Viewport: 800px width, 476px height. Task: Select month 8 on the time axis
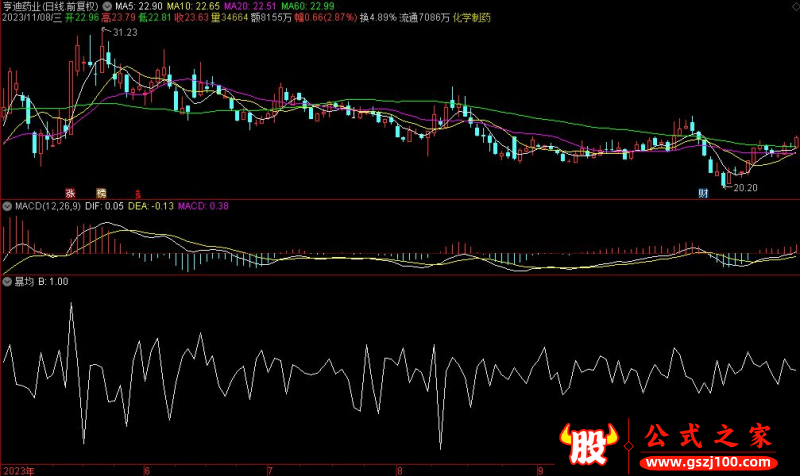click(x=399, y=469)
